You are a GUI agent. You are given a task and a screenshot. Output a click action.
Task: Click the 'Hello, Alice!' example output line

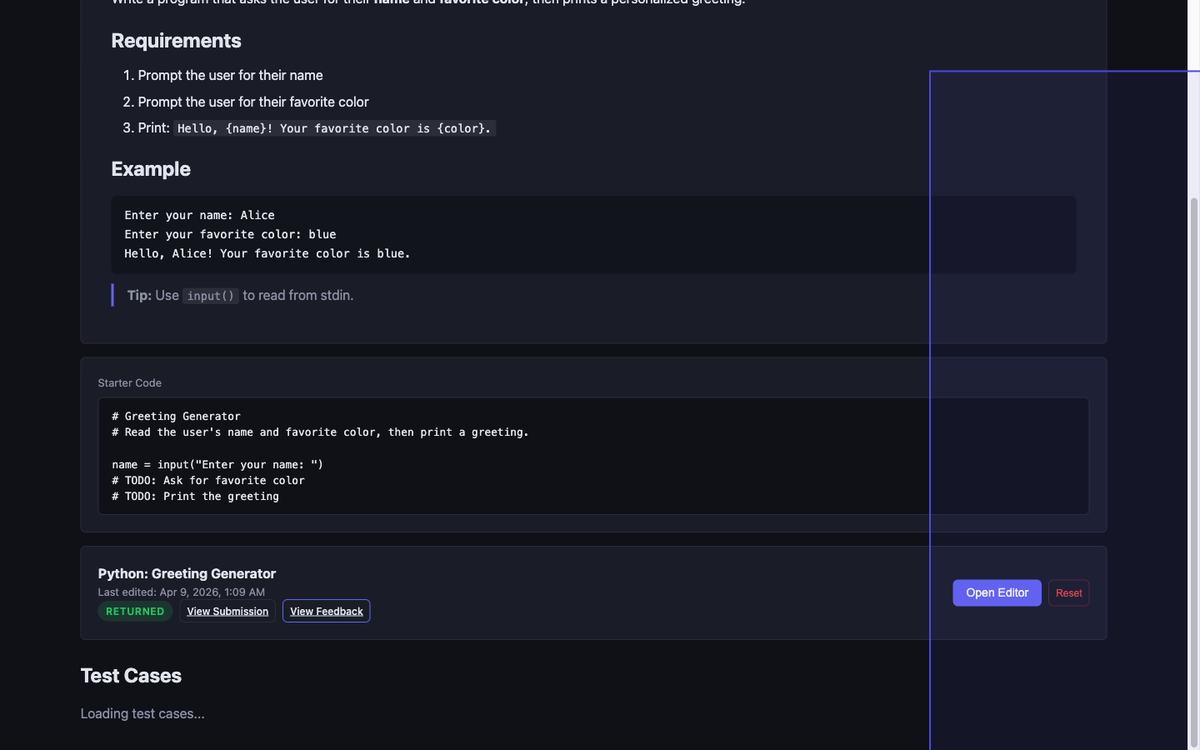click(267, 254)
